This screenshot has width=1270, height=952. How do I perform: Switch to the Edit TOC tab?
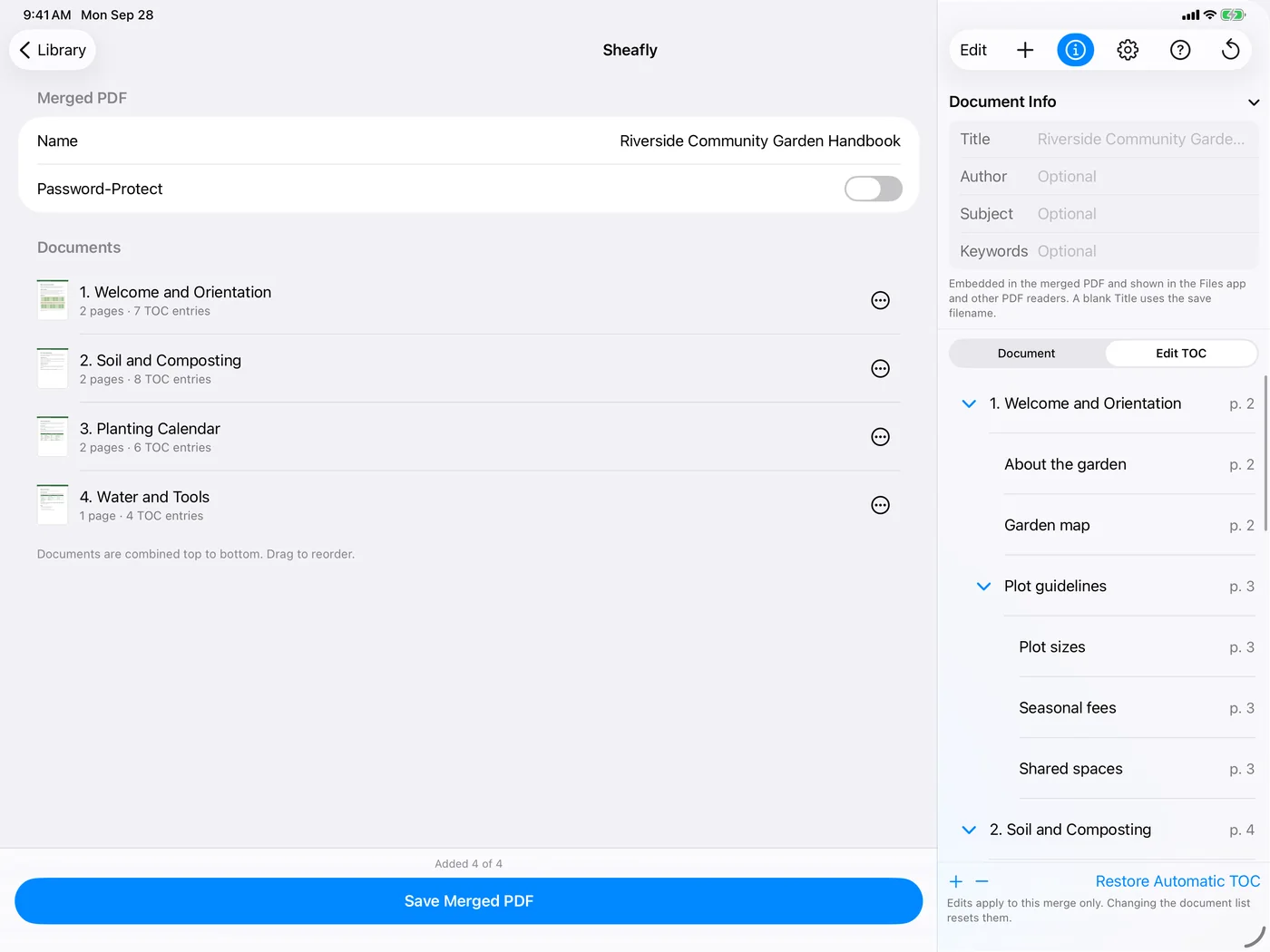(x=1181, y=354)
